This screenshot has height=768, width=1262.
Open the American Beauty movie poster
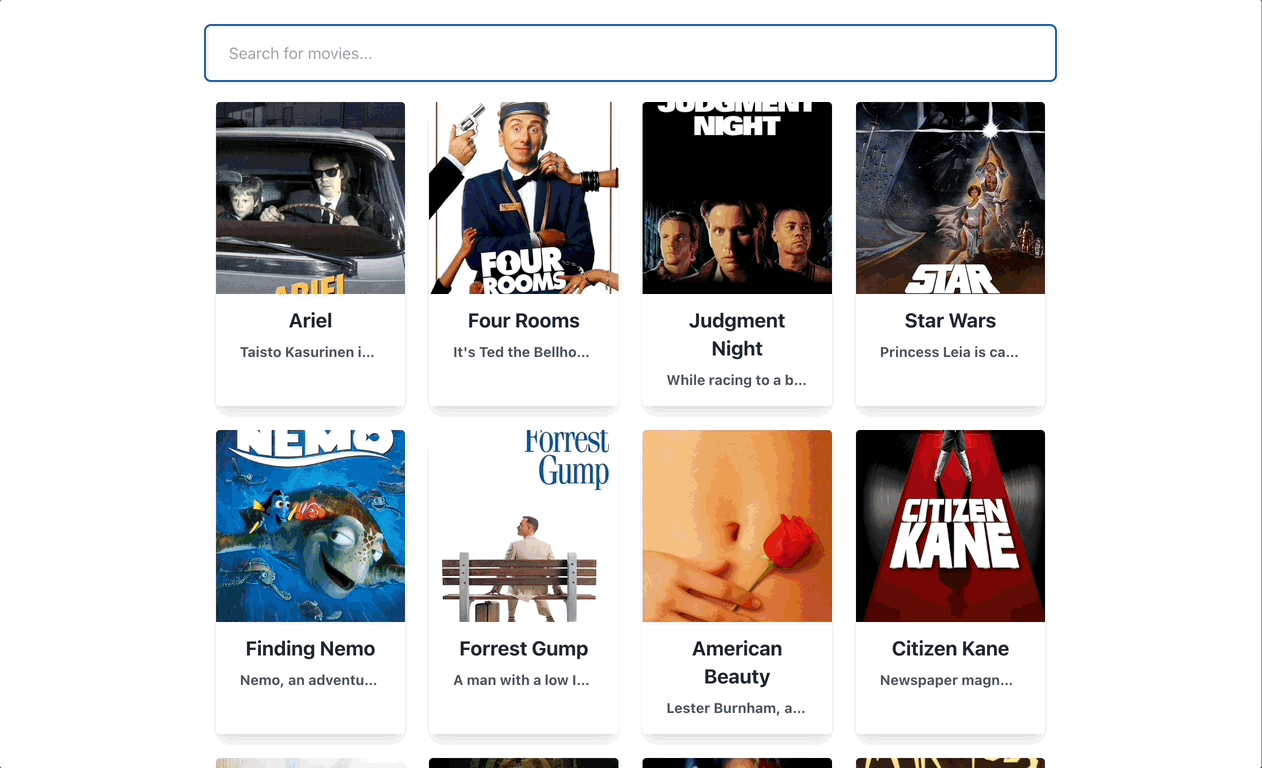[737, 525]
